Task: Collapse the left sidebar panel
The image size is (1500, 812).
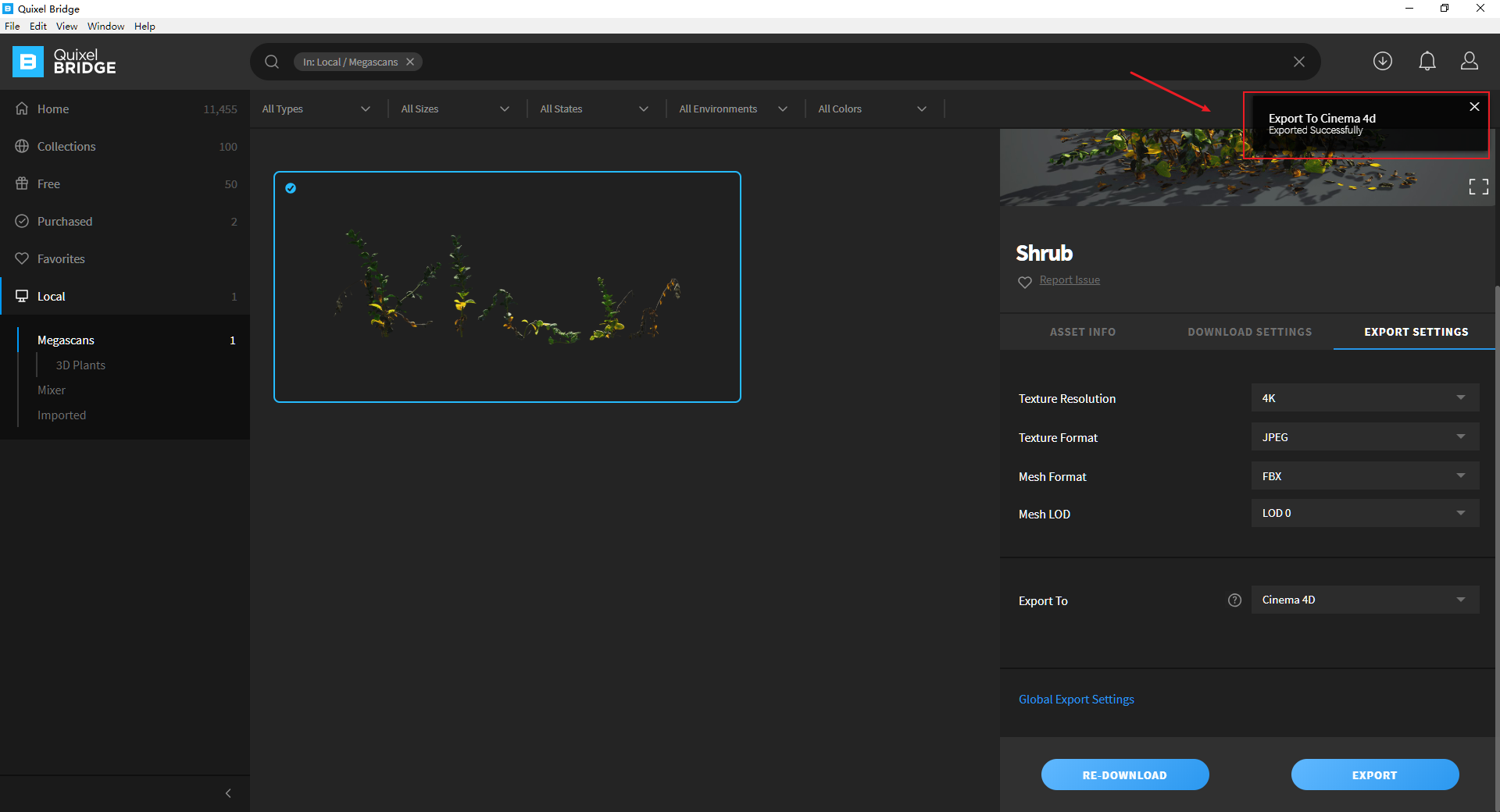Action: (x=228, y=793)
